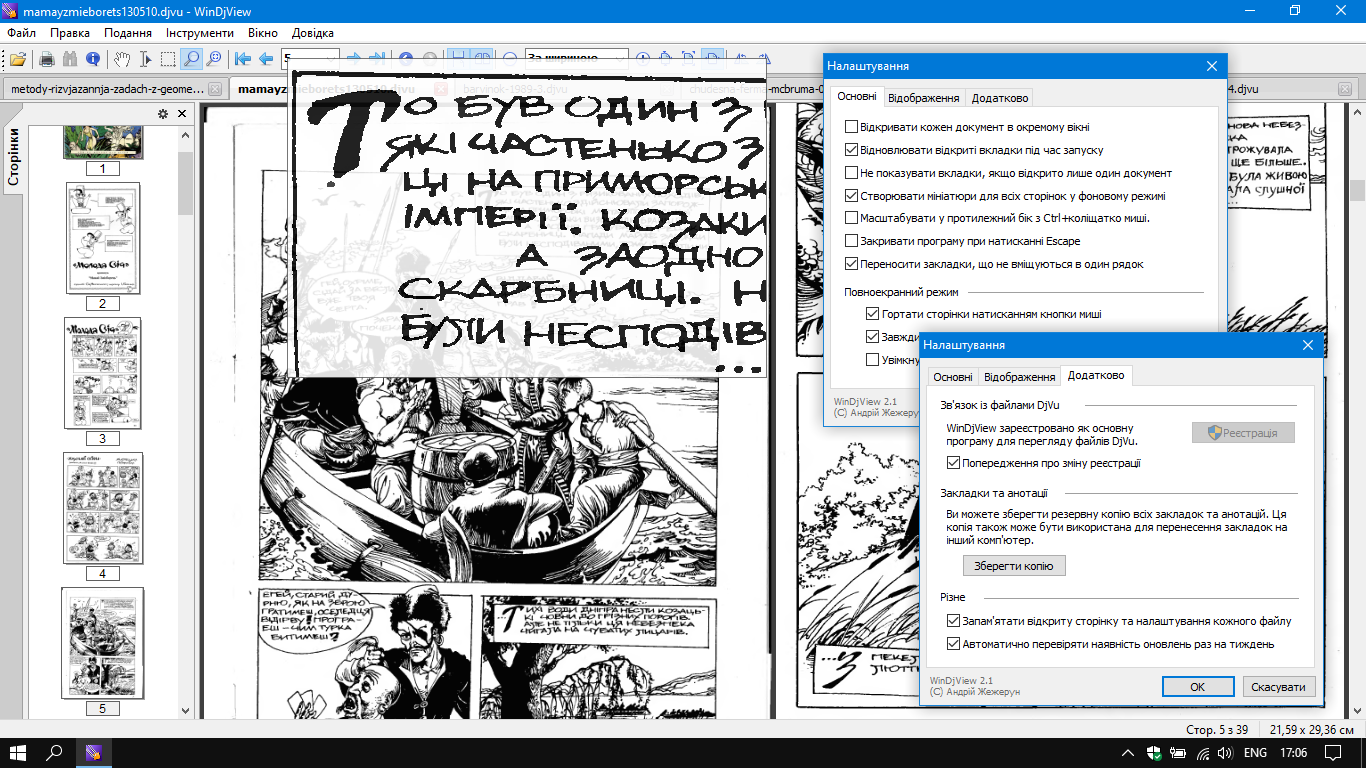Toggle automatic weekly update check checkbox
The height and width of the screenshot is (768, 1366).
[954, 644]
